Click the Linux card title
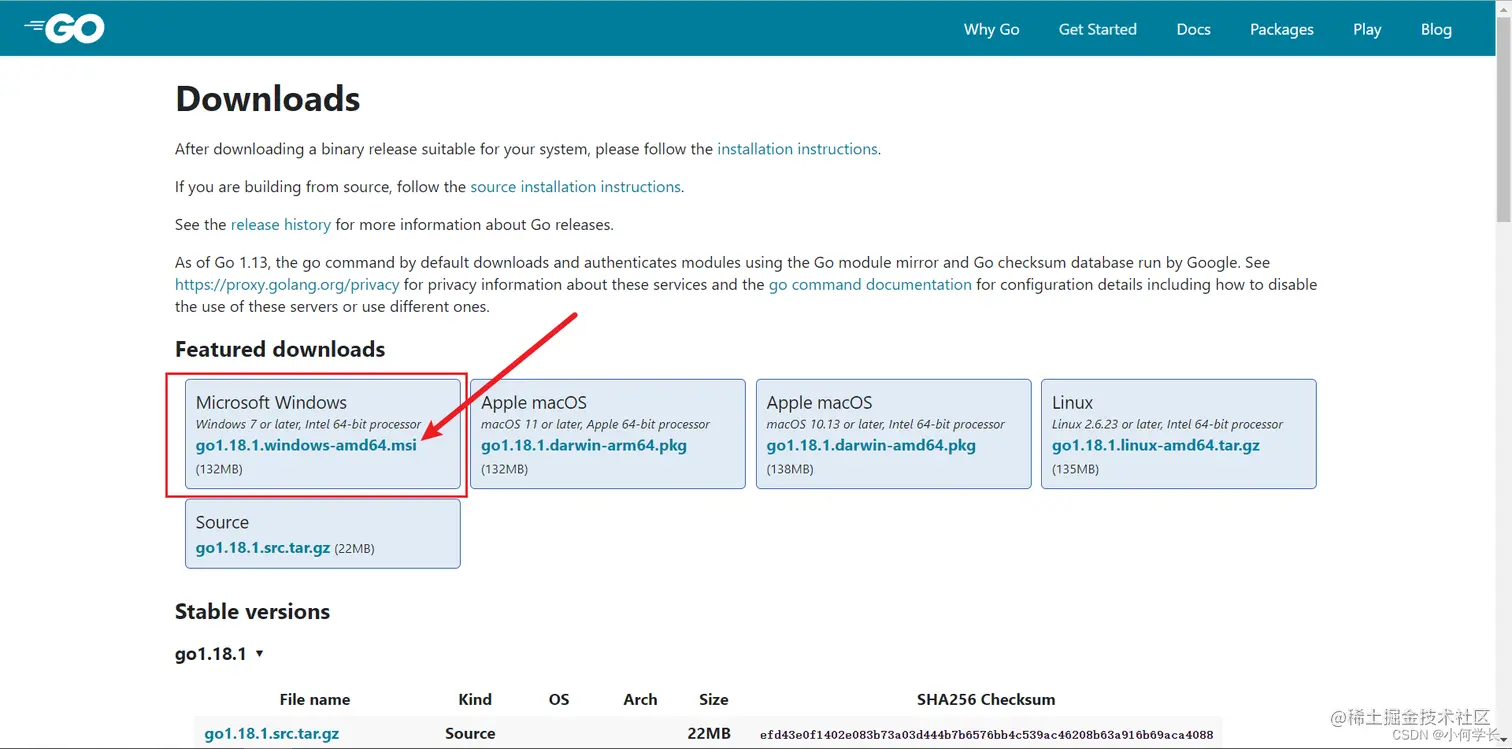Image resolution: width=1512 pixels, height=749 pixels. point(1072,402)
